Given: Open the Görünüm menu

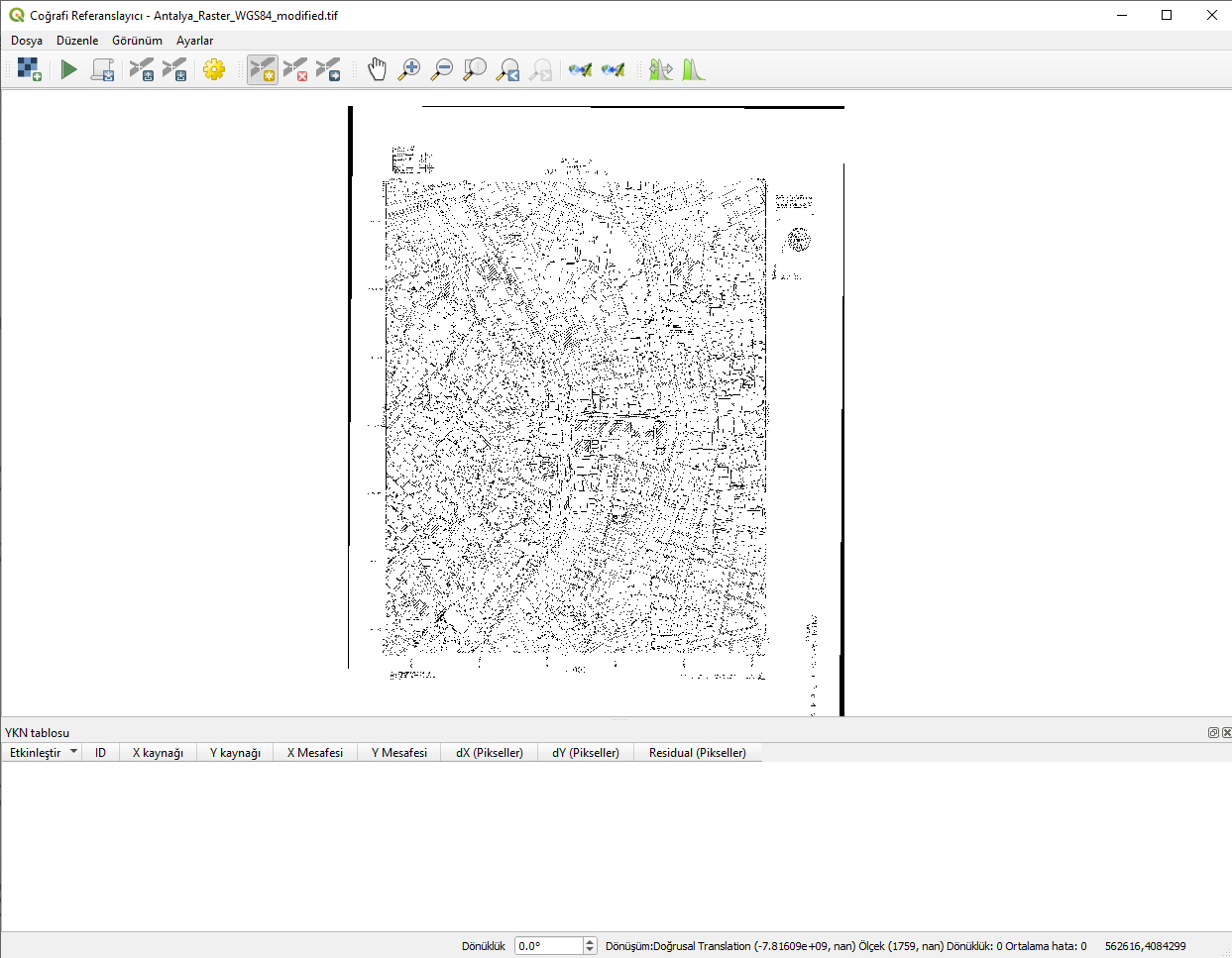Looking at the screenshot, I should pyautogui.click(x=137, y=41).
